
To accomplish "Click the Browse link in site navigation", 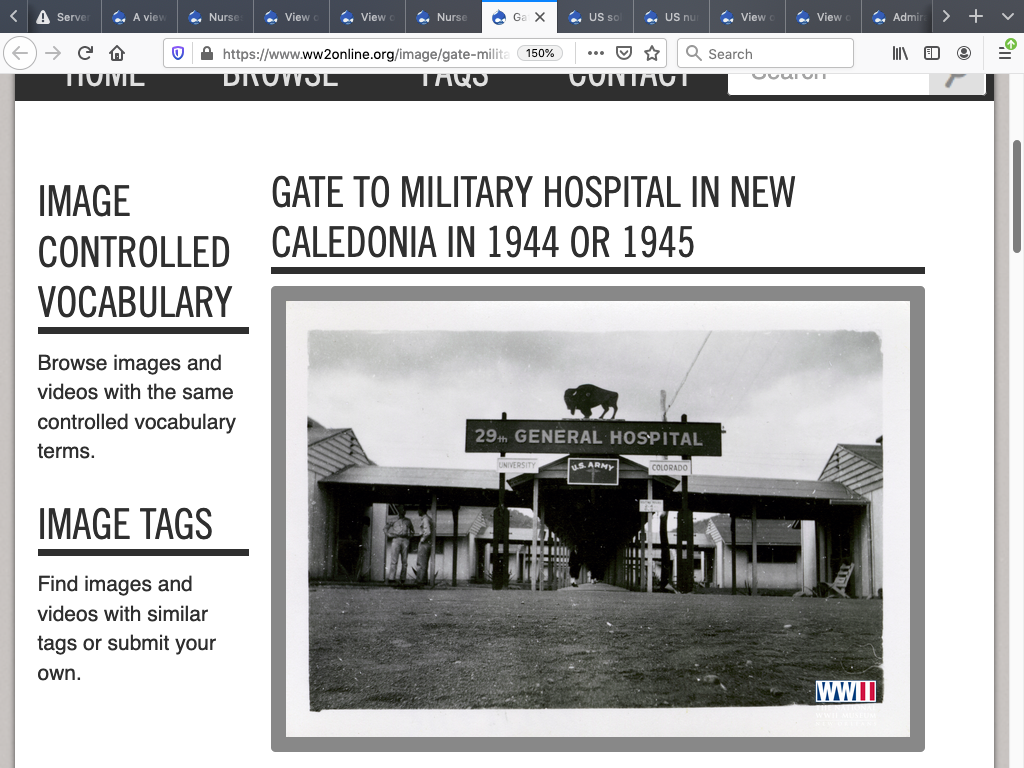I will (280, 78).
